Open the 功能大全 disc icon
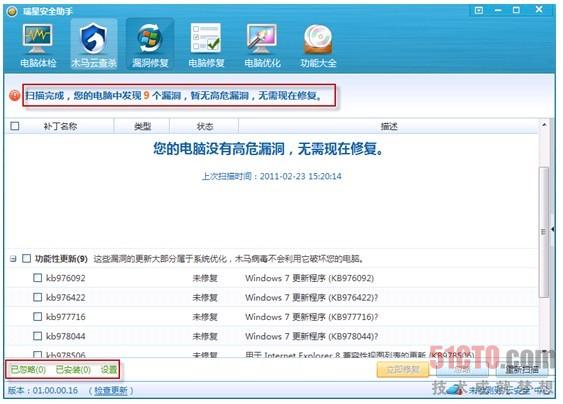Screen dimensions: 563x404 pyautogui.click(x=318, y=39)
